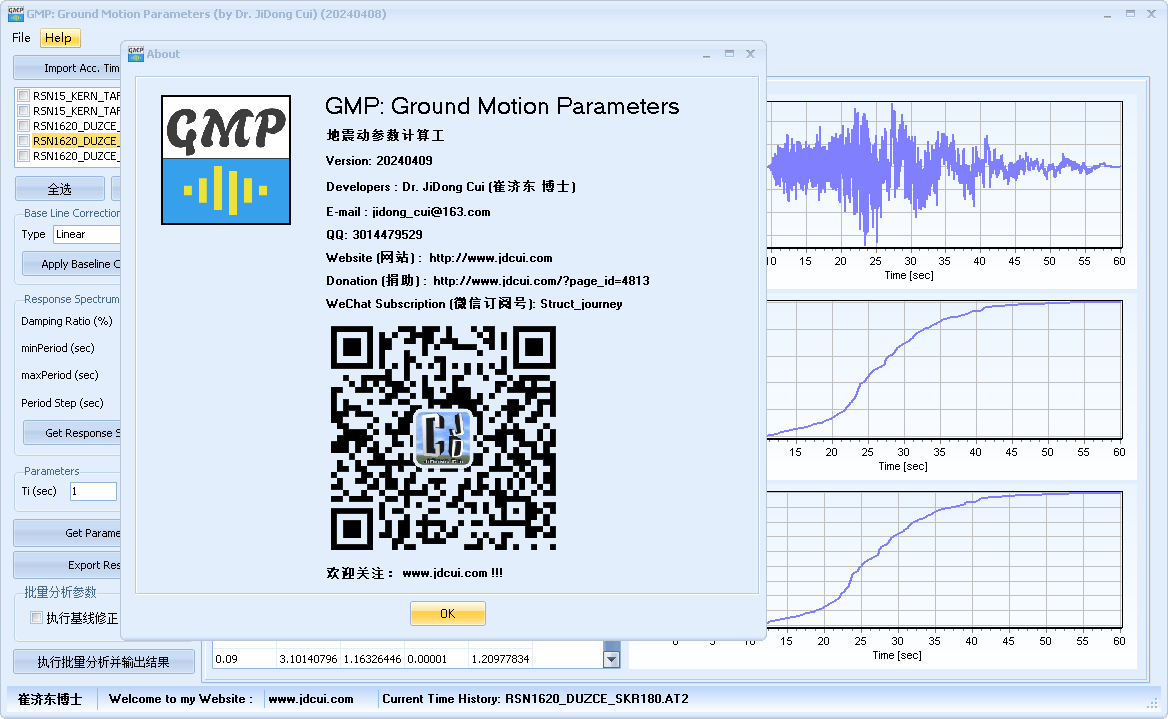Click the 地震动参数计算工 subtitle text
Image resolution: width=1168 pixels, height=719 pixels.
pyautogui.click(x=385, y=136)
